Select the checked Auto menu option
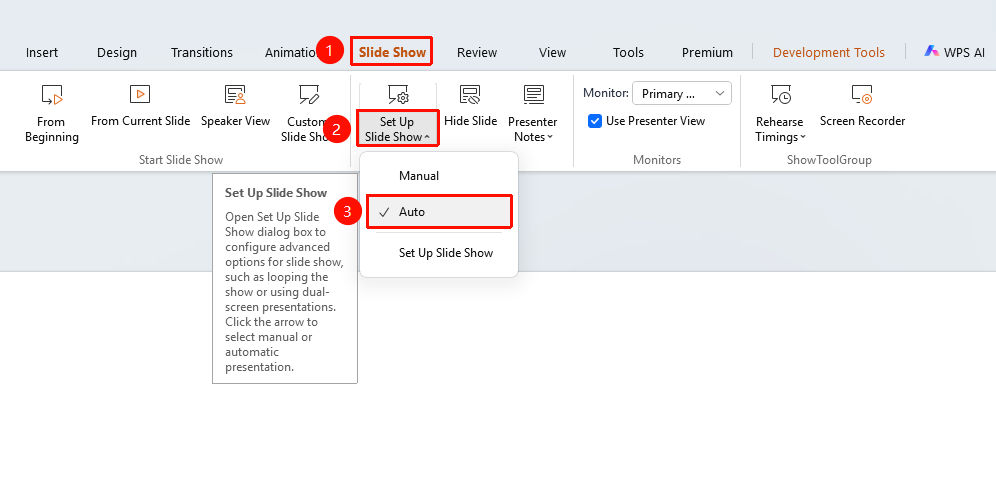 click(439, 212)
